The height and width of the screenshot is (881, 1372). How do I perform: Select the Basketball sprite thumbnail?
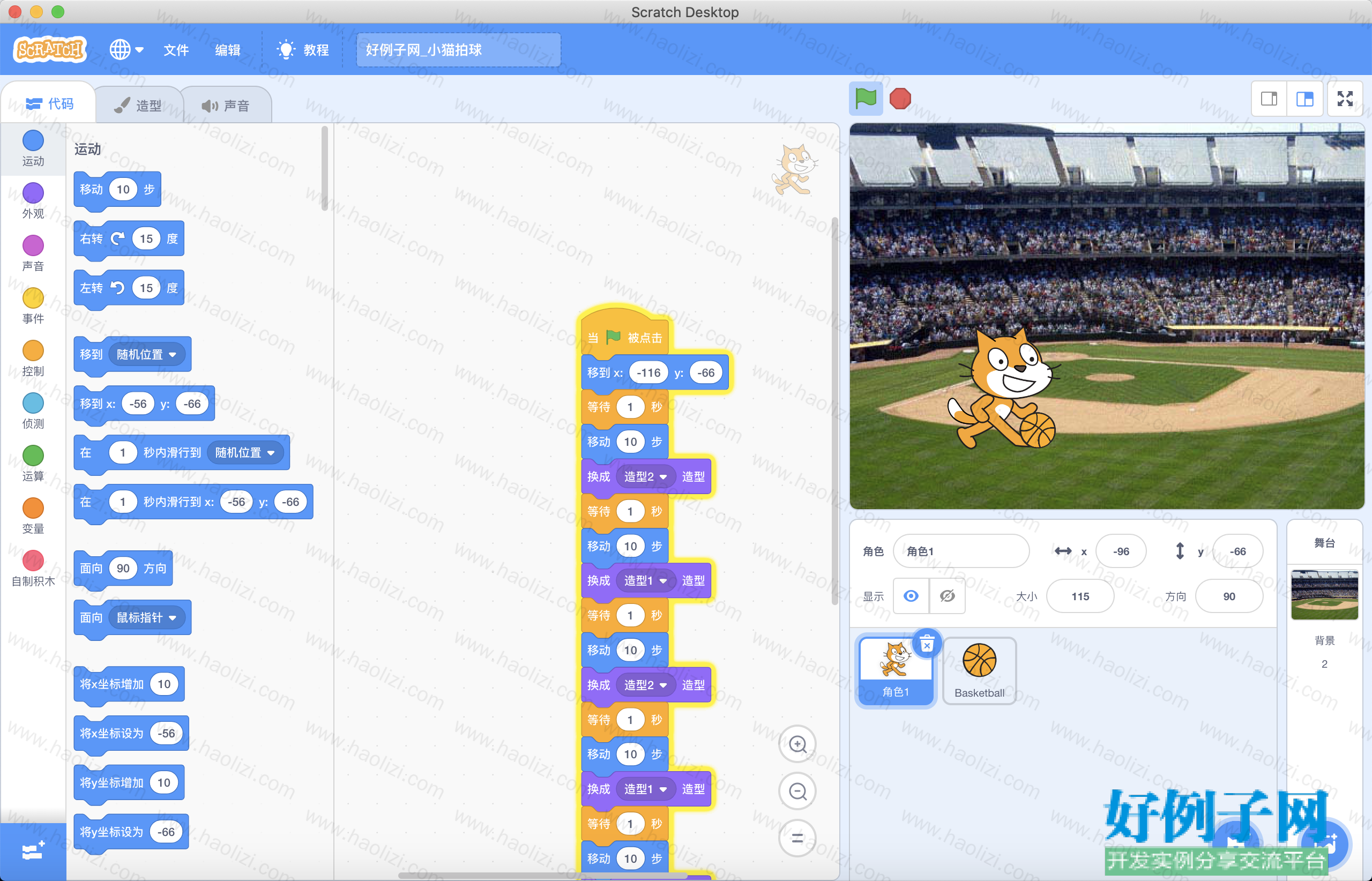pos(980,670)
